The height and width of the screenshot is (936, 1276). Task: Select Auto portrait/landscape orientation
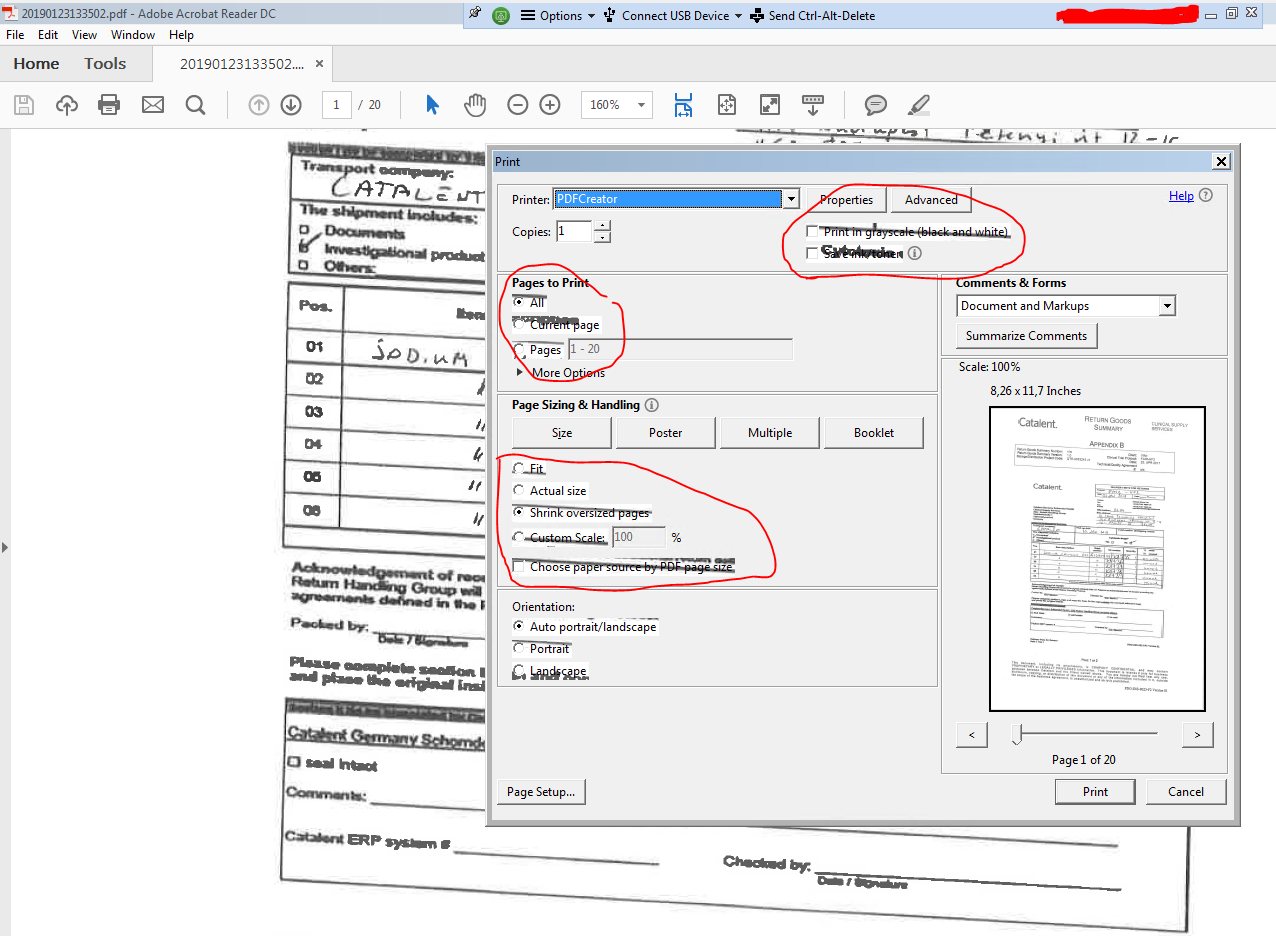[x=519, y=626]
